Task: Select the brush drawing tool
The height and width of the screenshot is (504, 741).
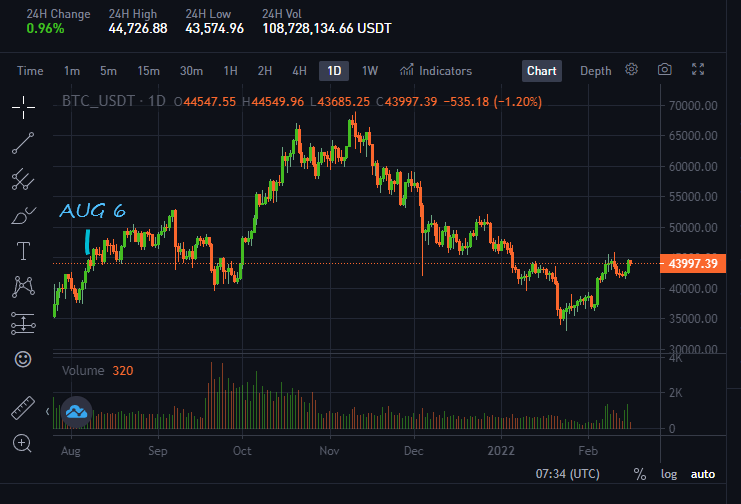Action: [23, 216]
